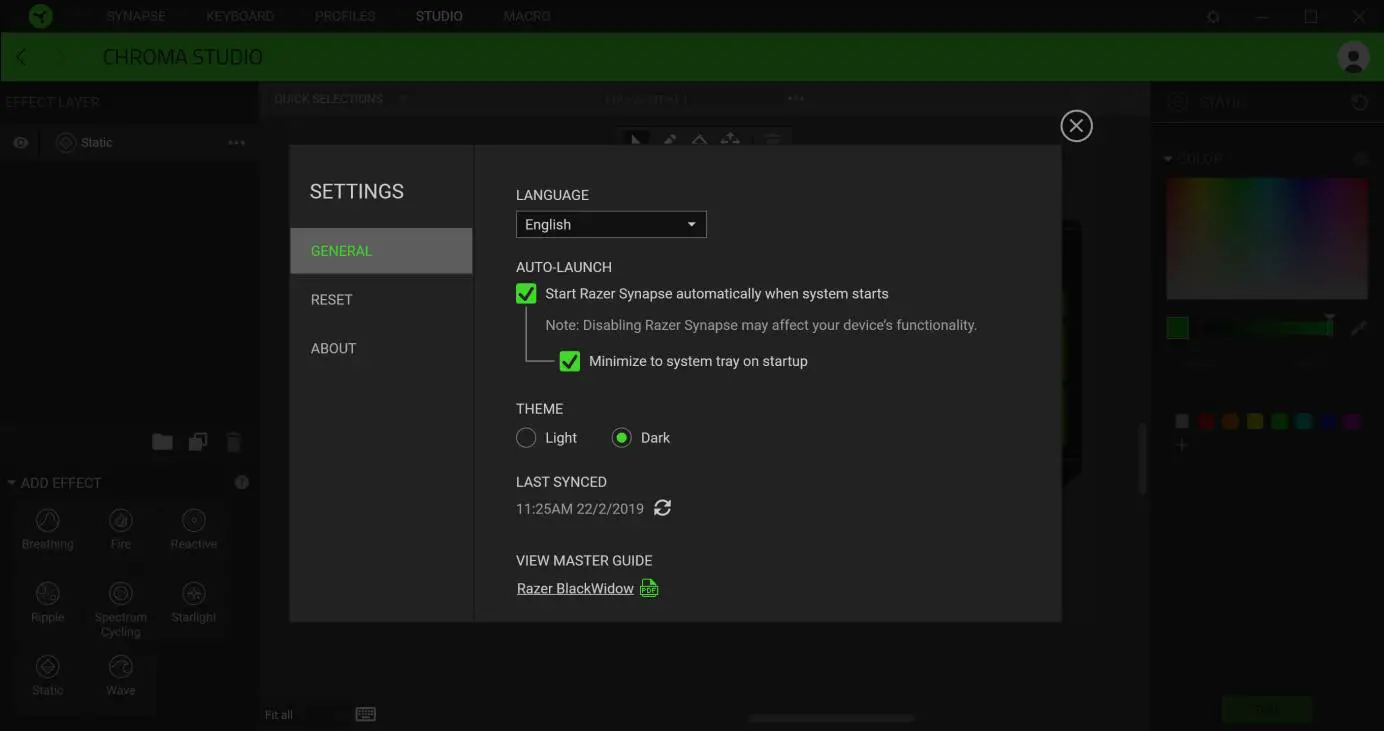The height and width of the screenshot is (731, 1384).
Task: Choose the Spectrum Cycling effect
Action: coord(121,594)
